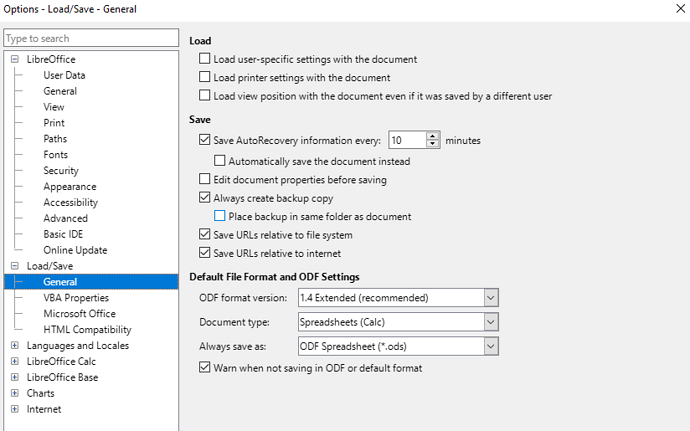Open the Security options page

tap(61, 170)
